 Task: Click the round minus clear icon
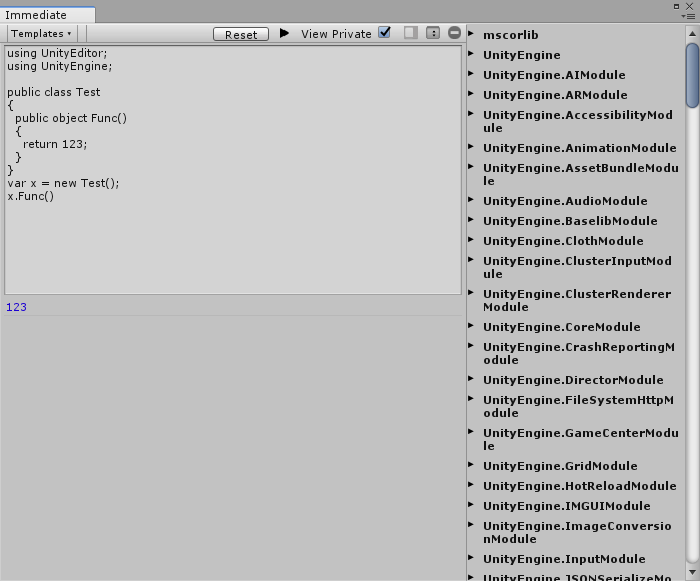tap(454, 33)
